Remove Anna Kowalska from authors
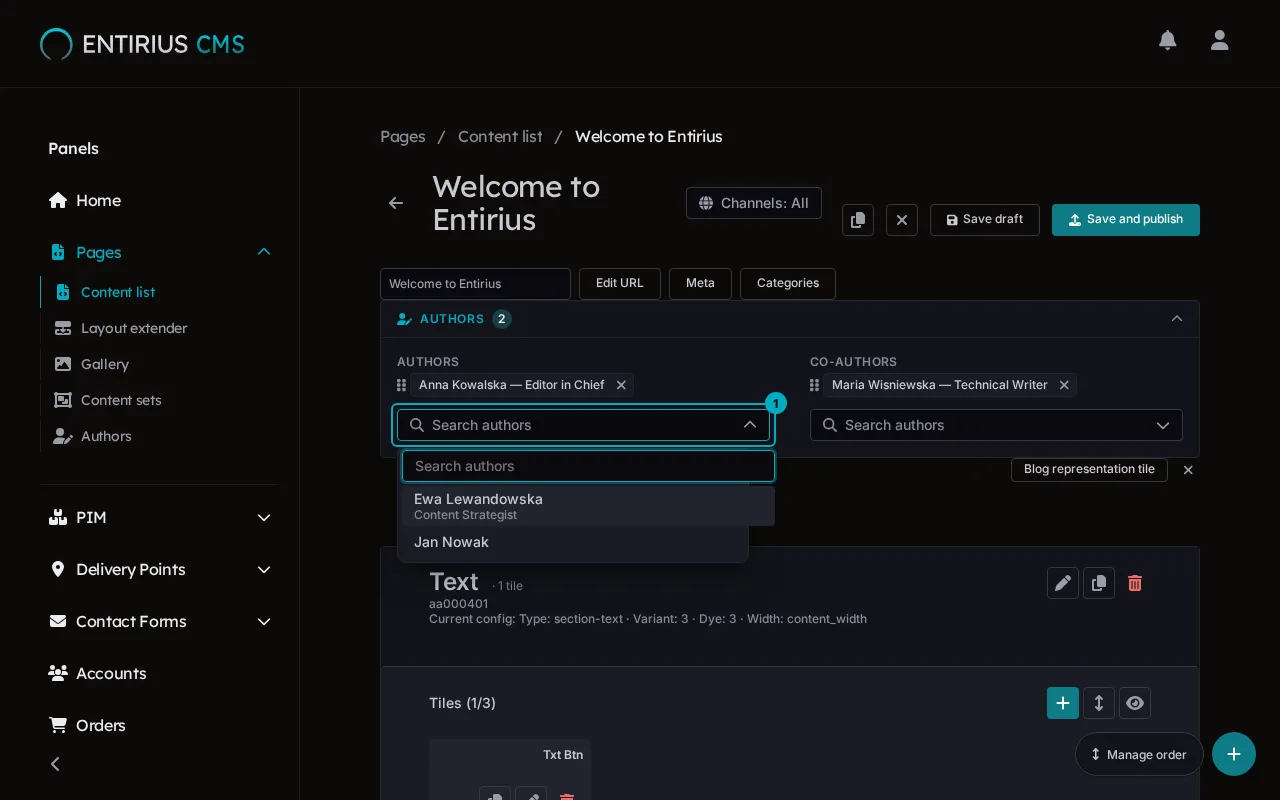1280x800 pixels. [621, 385]
